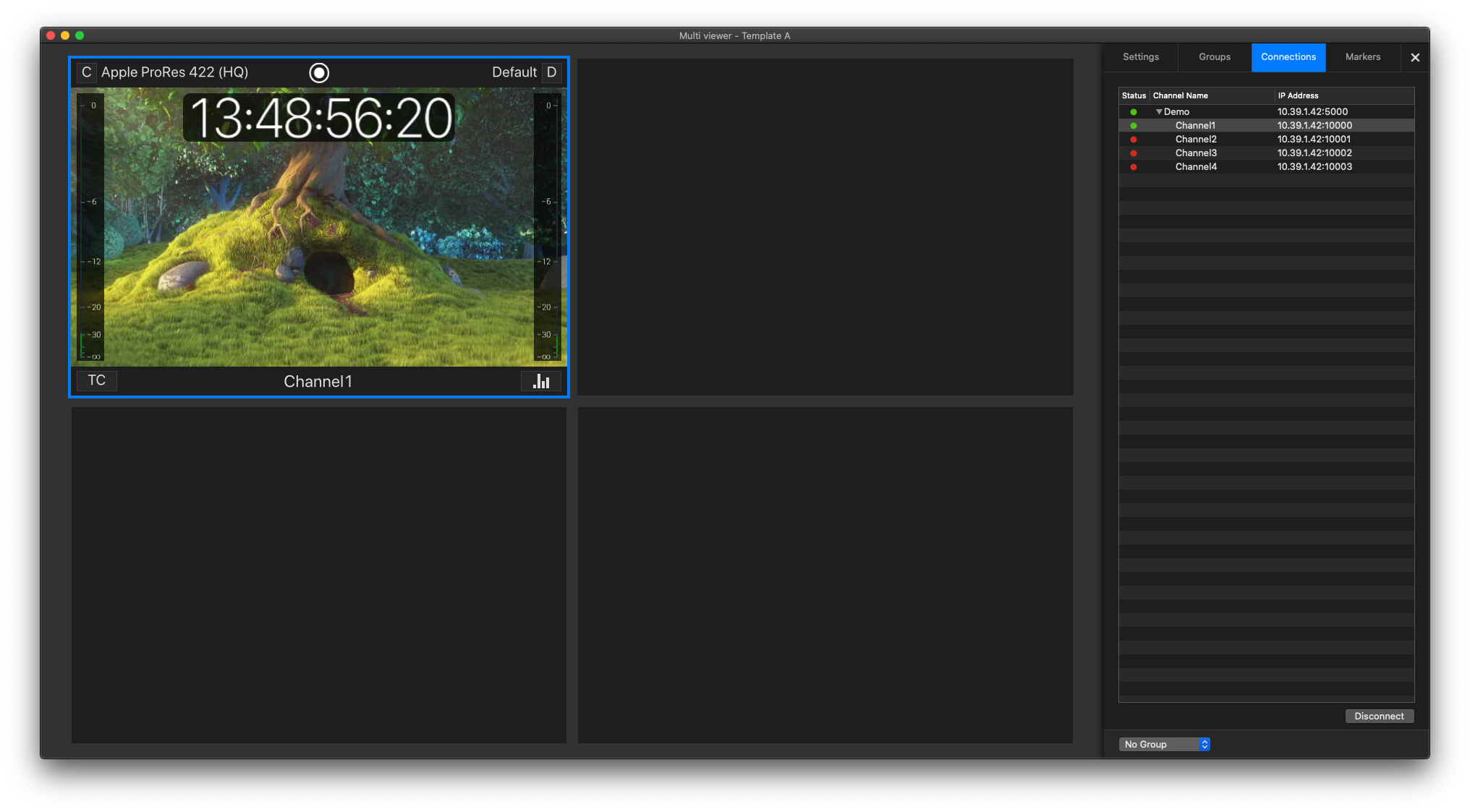
Task: Switch to the Groups tab
Action: coord(1215,57)
